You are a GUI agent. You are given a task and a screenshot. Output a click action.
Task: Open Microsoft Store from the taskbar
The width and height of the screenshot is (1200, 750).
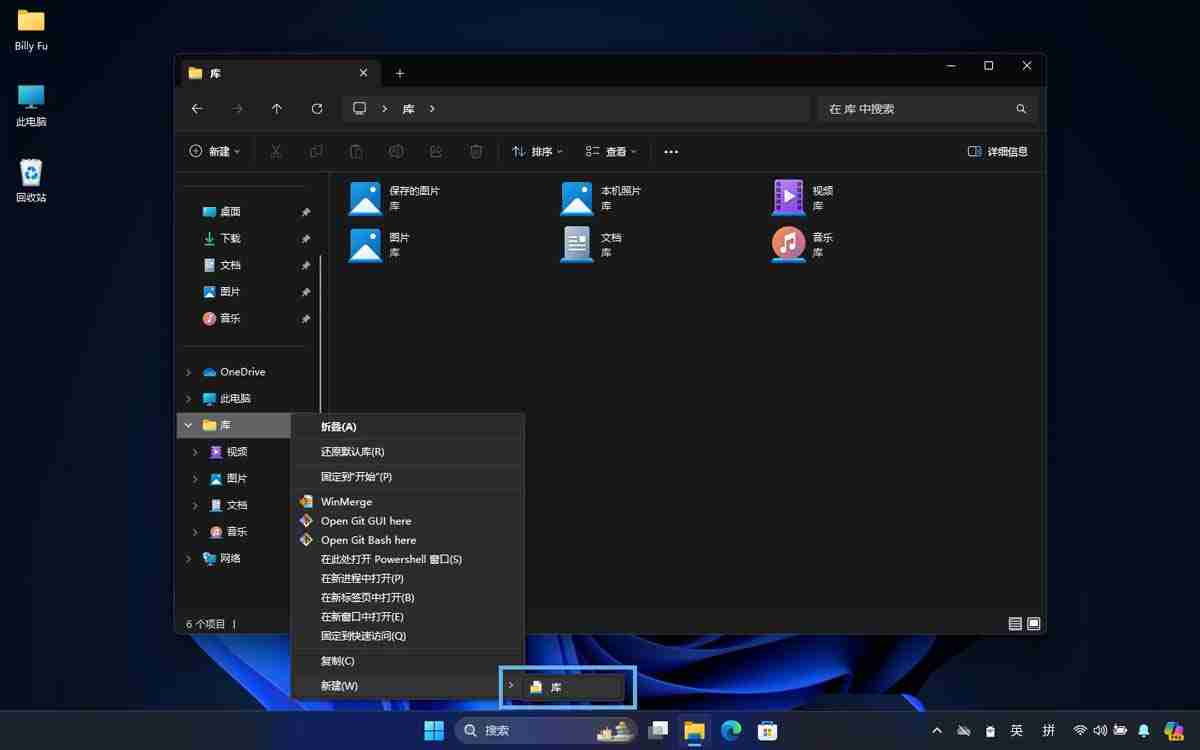point(766,730)
